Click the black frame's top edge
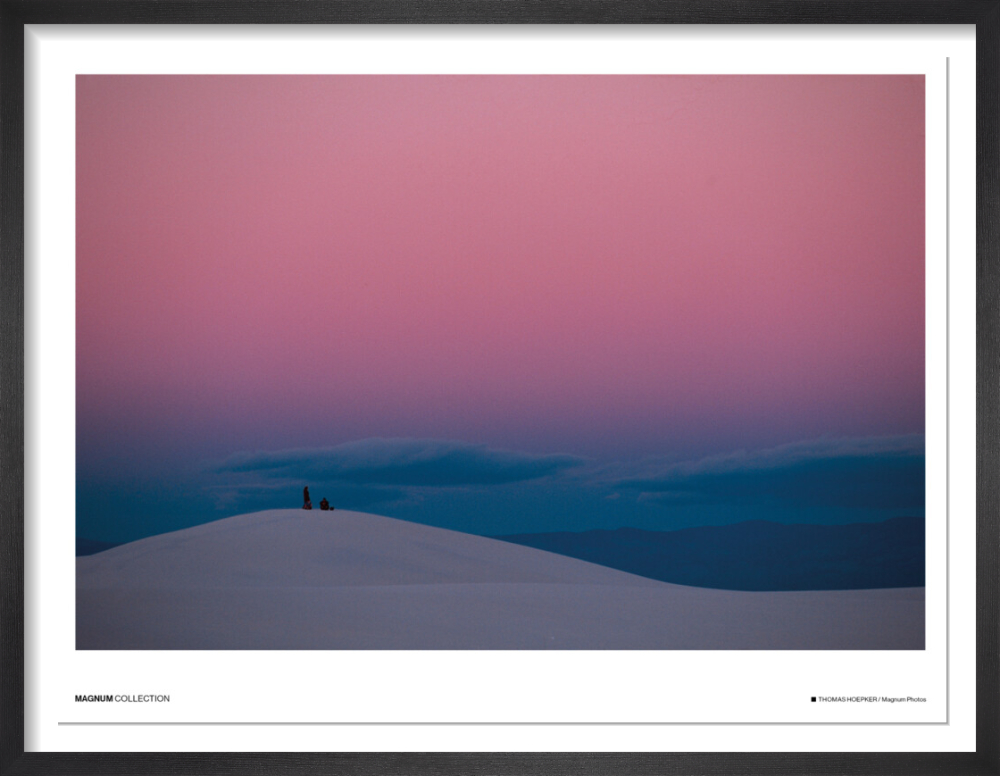This screenshot has height=776, width=1000. [x=500, y=11]
